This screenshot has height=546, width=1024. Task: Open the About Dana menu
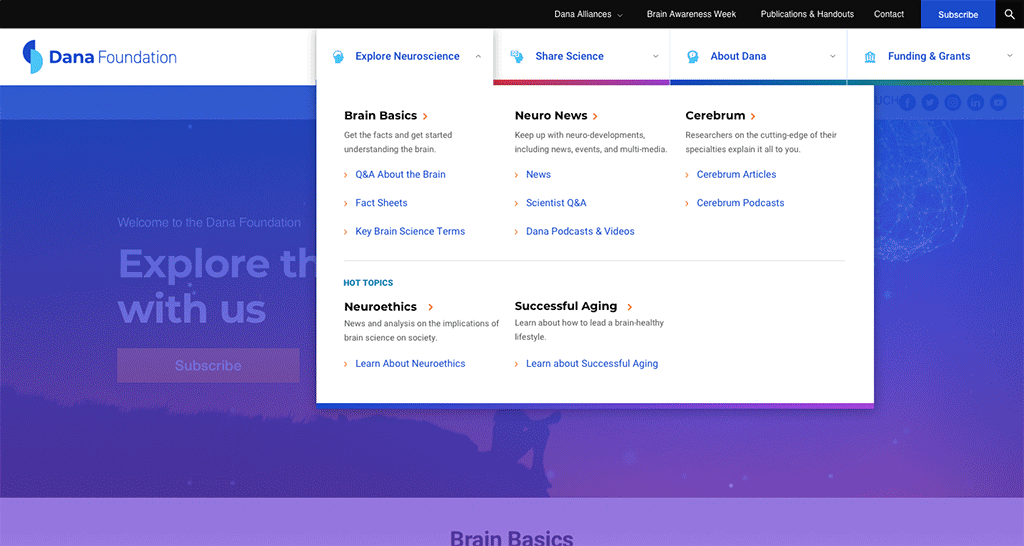point(758,57)
